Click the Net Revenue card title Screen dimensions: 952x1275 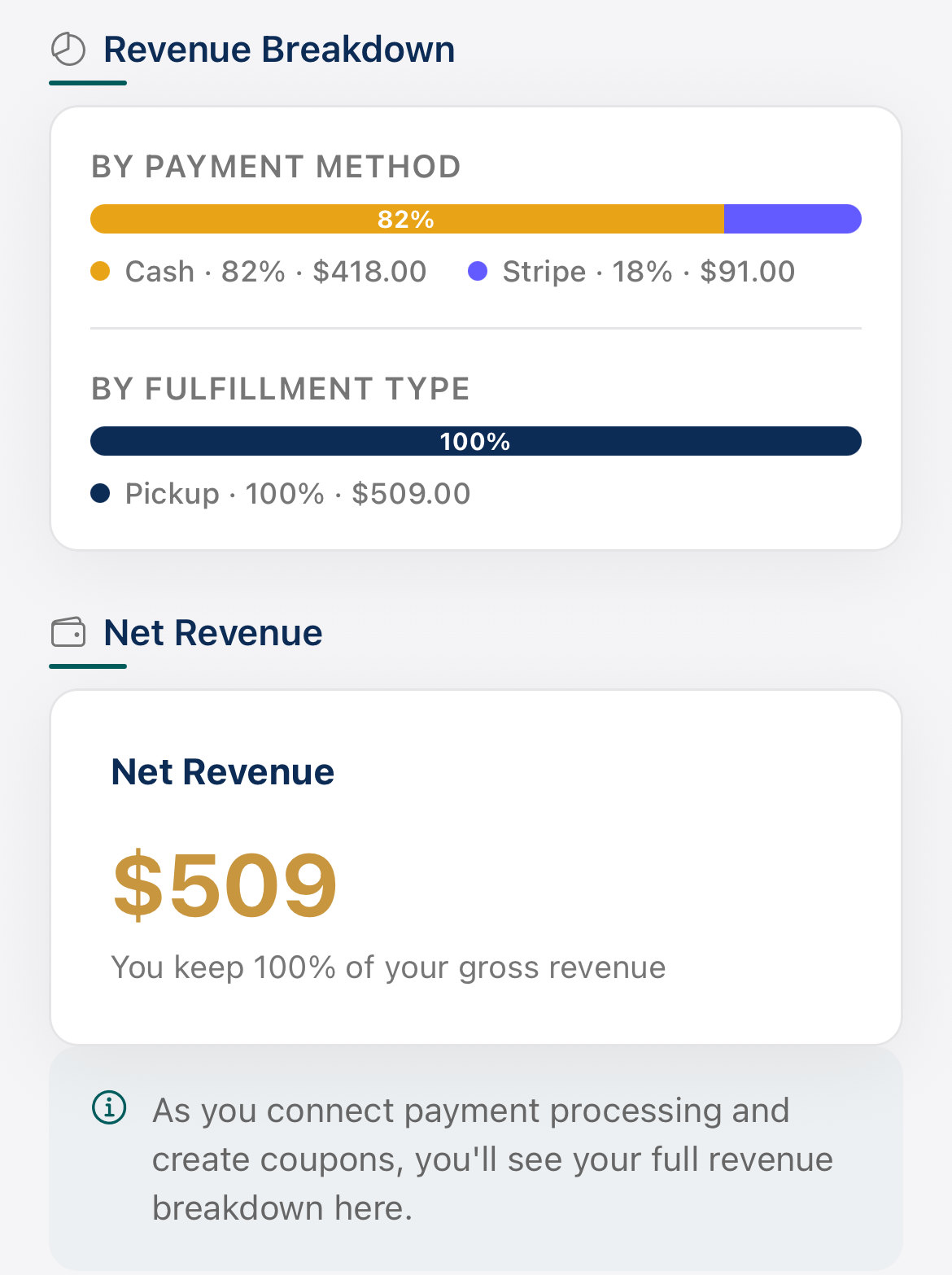point(223,771)
